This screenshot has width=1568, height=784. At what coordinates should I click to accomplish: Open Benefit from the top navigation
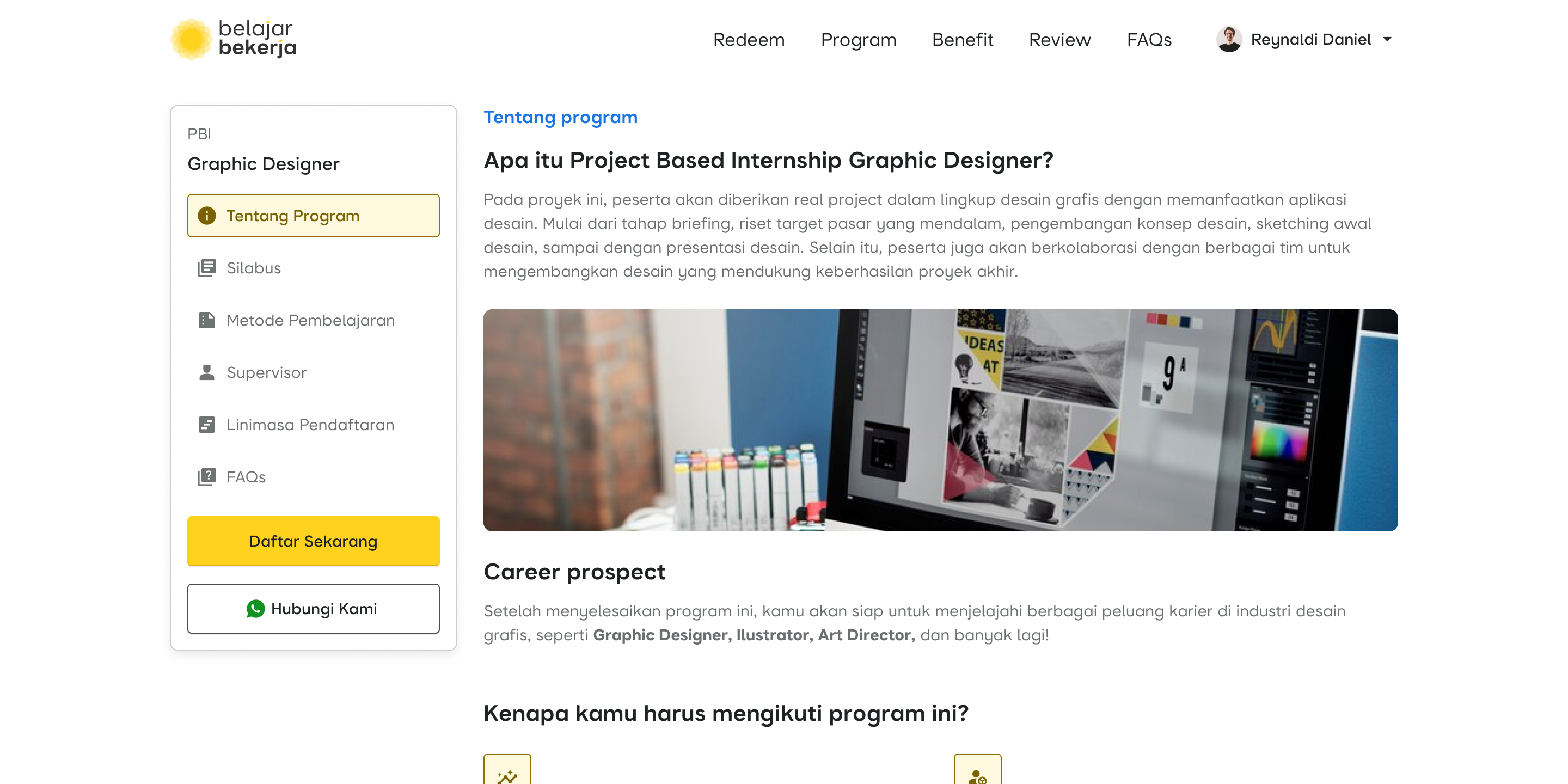[963, 40]
